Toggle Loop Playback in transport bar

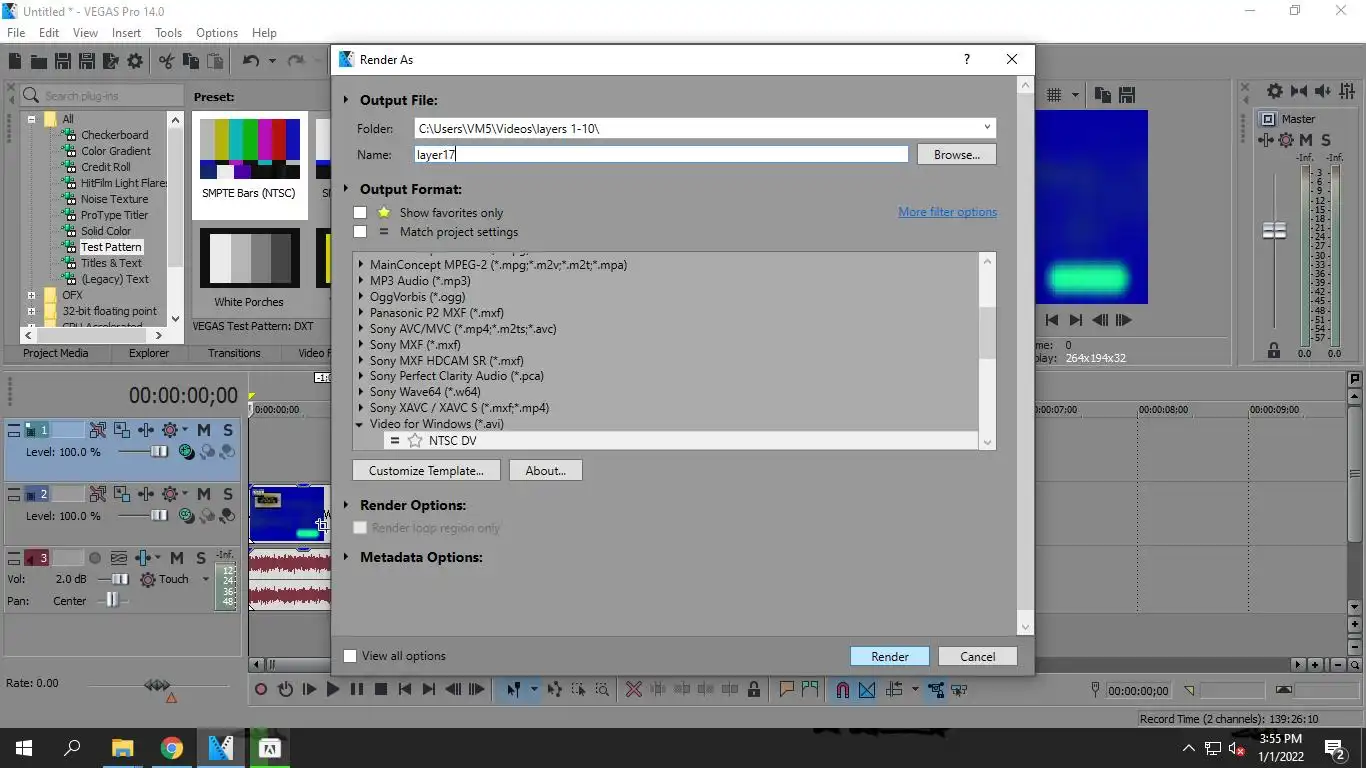(x=285, y=689)
